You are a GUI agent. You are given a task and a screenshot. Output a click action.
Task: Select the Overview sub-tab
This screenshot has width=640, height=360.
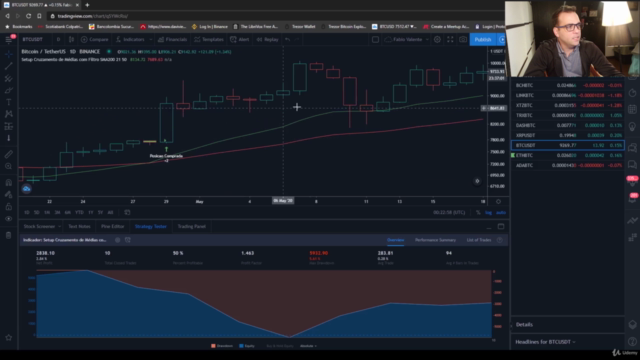[396, 240]
